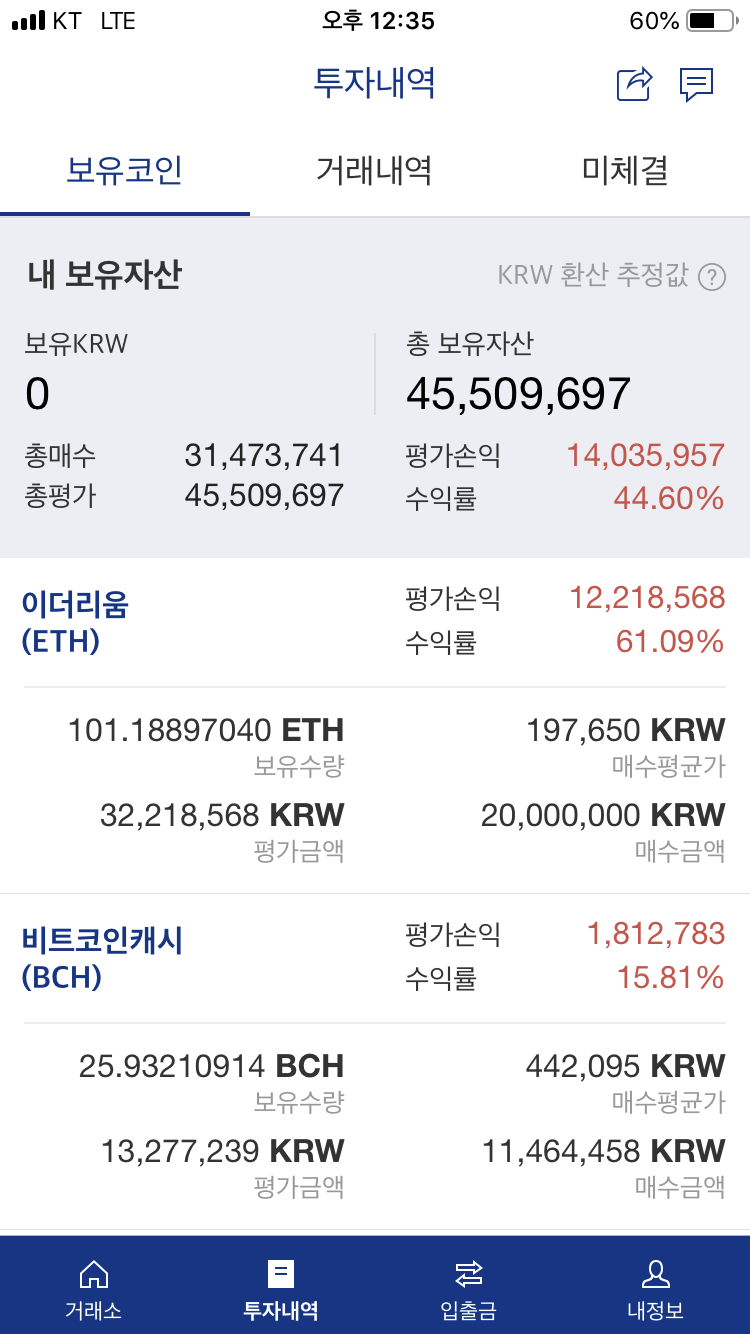Open 이더리움 (ETH) coin details
This screenshot has width=750, height=1334.
click(x=76, y=621)
